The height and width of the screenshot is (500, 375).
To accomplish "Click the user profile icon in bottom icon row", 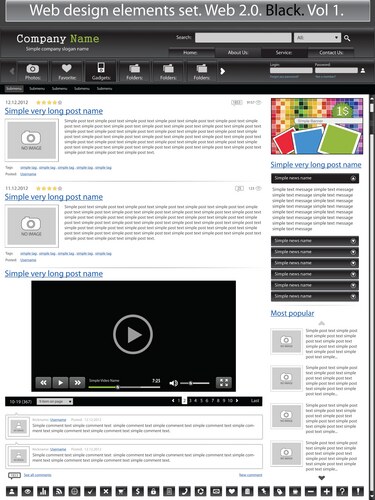I will 12,491.
